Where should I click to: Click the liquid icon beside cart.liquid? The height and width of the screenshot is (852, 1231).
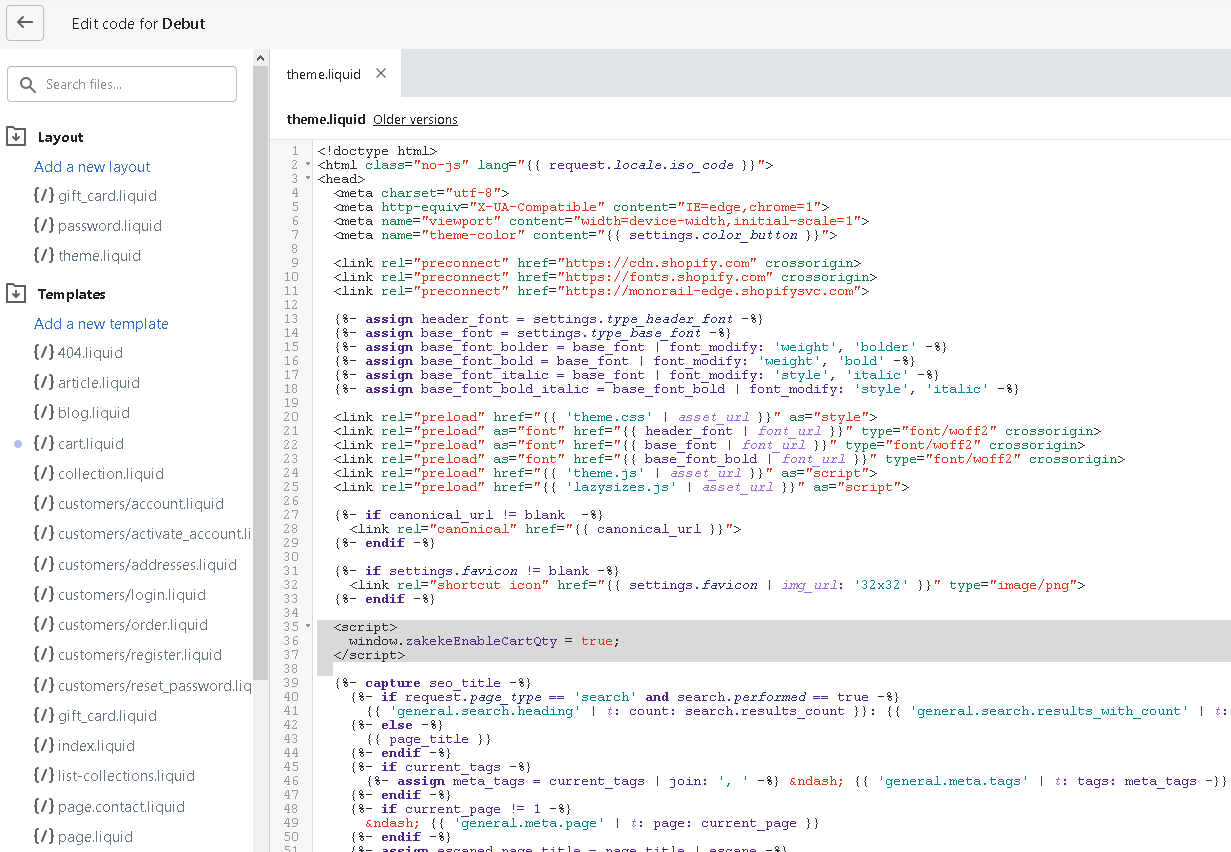[43, 444]
